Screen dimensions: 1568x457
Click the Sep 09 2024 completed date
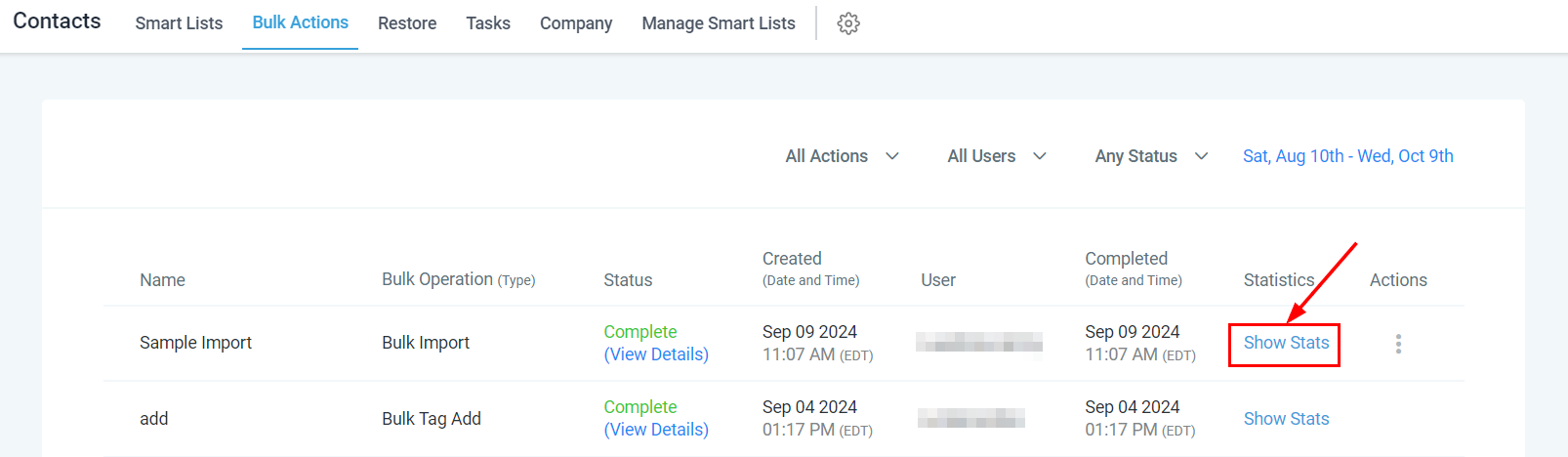[x=1133, y=332]
